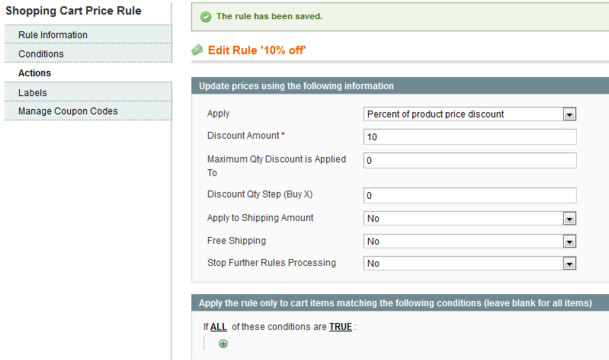The image size is (609, 360).
Task: Click the arrow of the Apply select box
Action: (x=569, y=115)
